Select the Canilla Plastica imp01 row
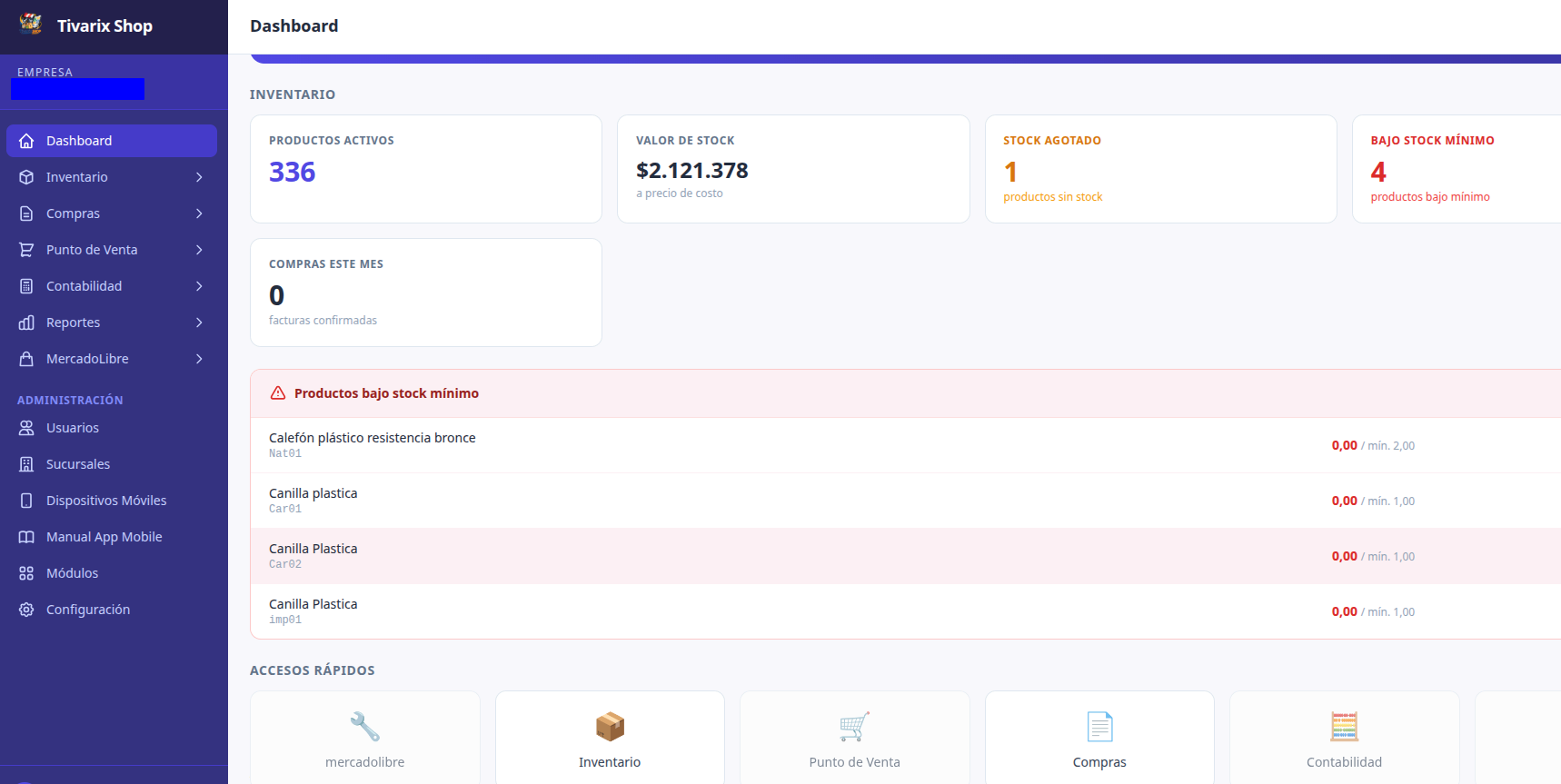This screenshot has height=784, width=1561. (906, 611)
